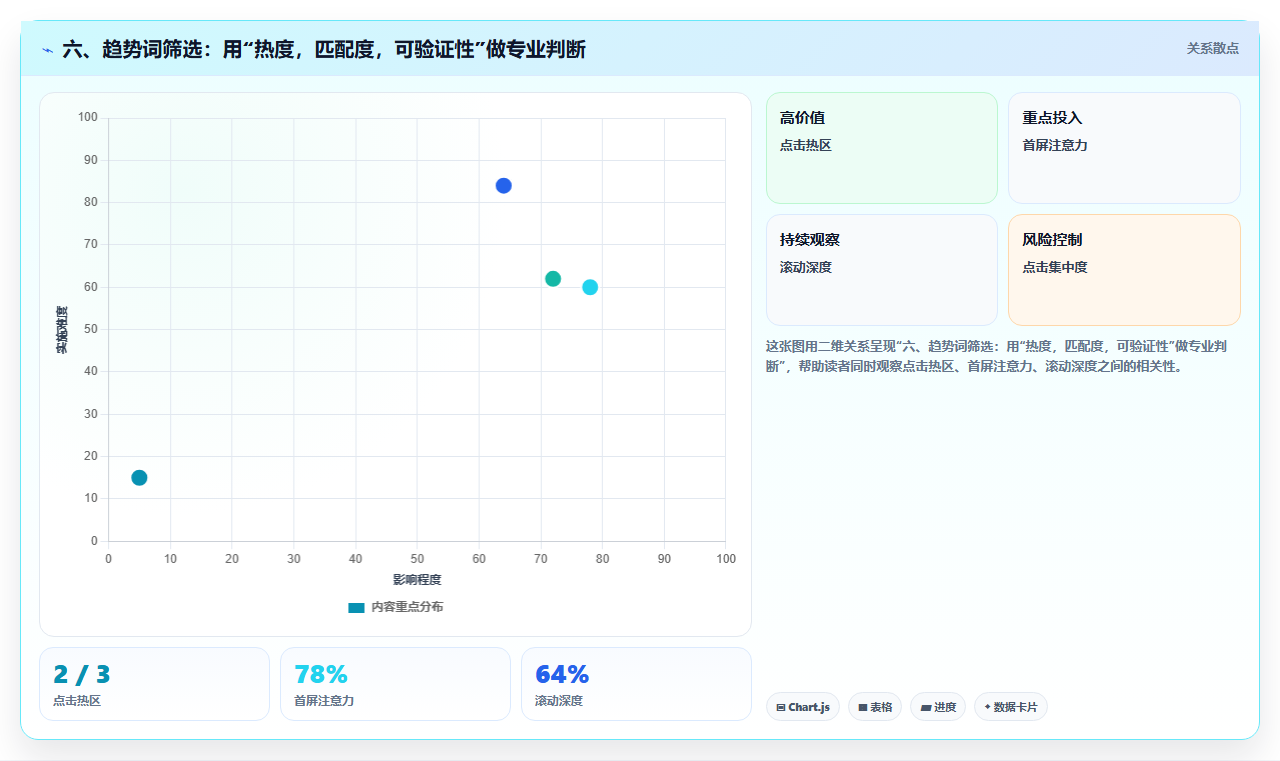Click the x-axis title 影响程度
The width and height of the screenshot is (1280, 761).
click(417, 580)
